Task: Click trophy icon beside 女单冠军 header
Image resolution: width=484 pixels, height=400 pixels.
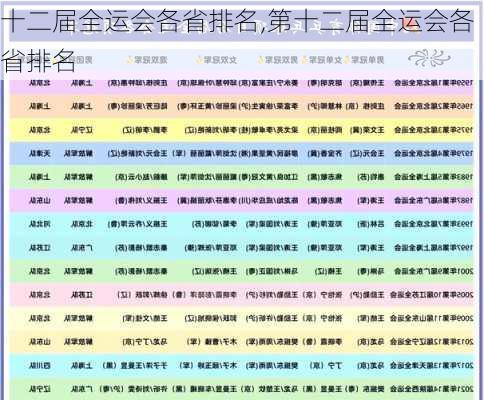Action: pyautogui.click(x=304, y=60)
